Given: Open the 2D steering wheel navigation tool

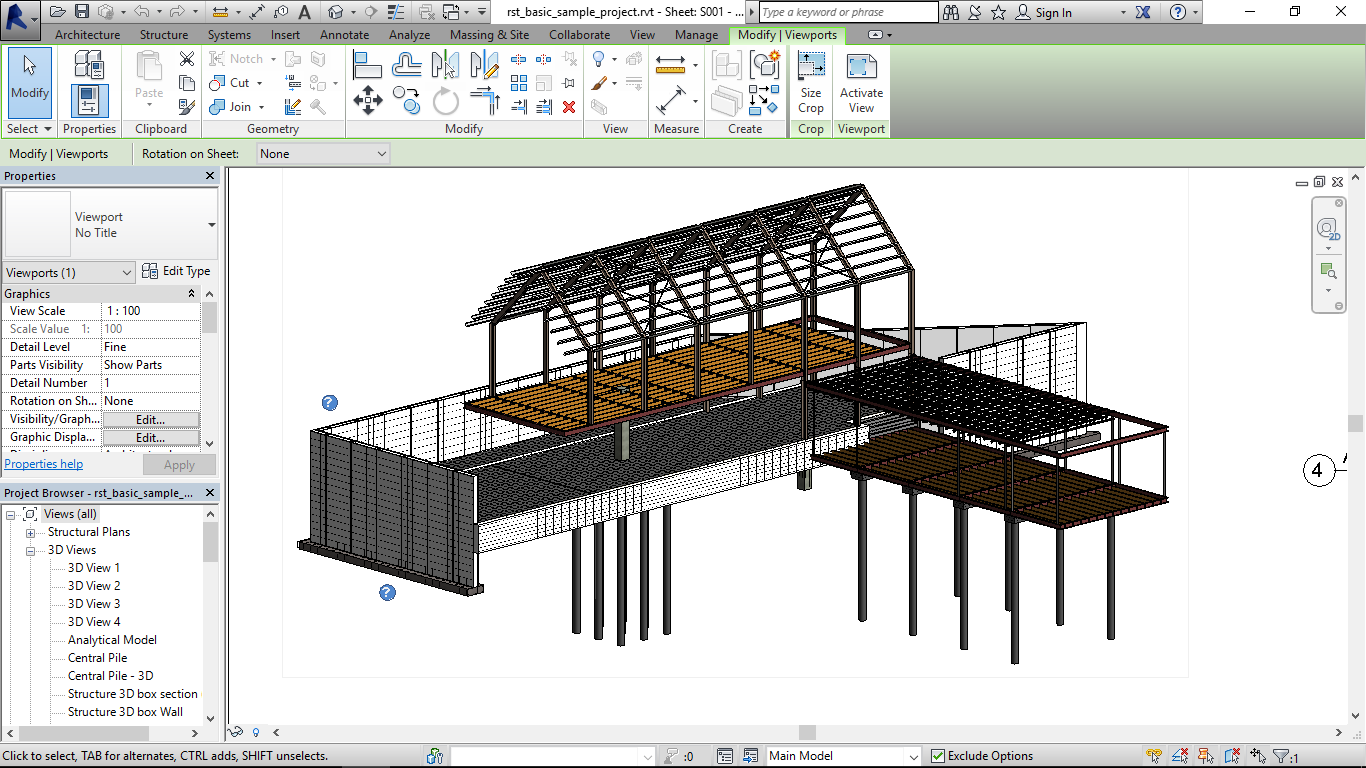Looking at the screenshot, I should pyautogui.click(x=1328, y=228).
